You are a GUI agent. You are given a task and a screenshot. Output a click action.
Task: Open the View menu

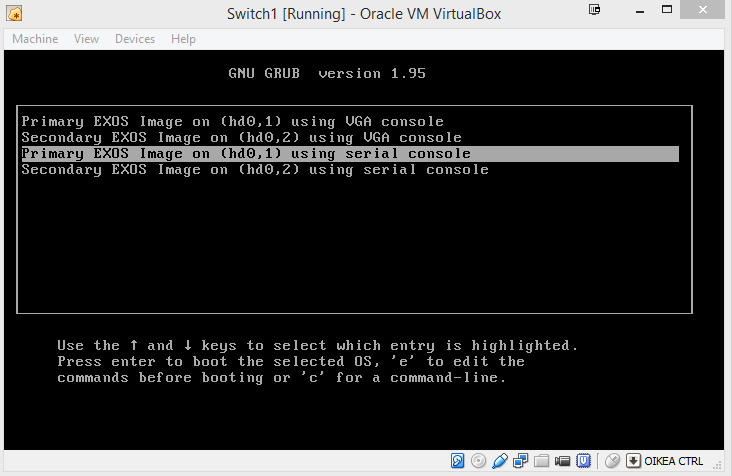pyautogui.click(x=86, y=39)
